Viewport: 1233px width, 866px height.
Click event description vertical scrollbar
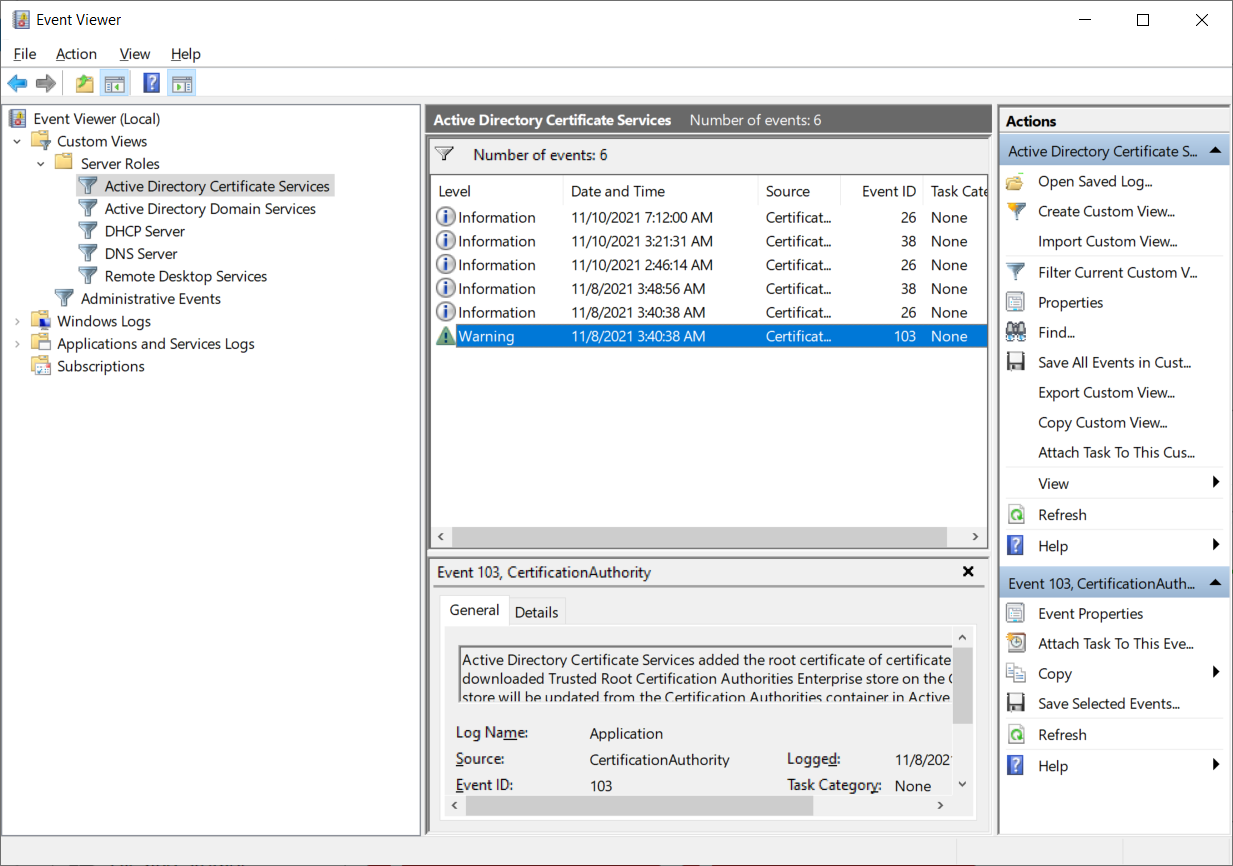(962, 685)
